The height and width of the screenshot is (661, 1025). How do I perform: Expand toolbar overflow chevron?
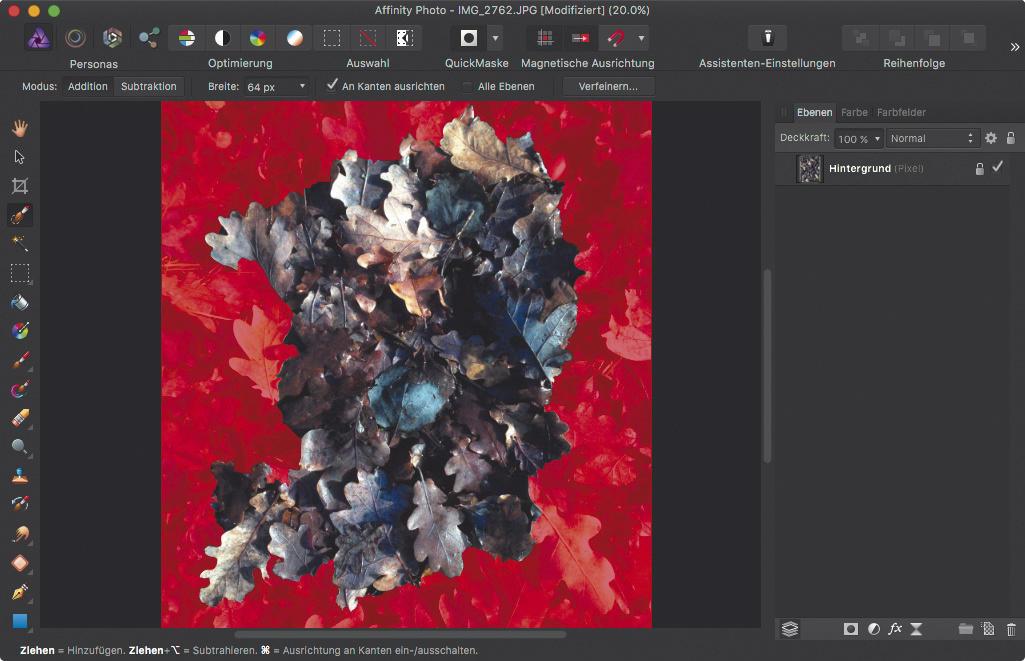[x=1015, y=47]
